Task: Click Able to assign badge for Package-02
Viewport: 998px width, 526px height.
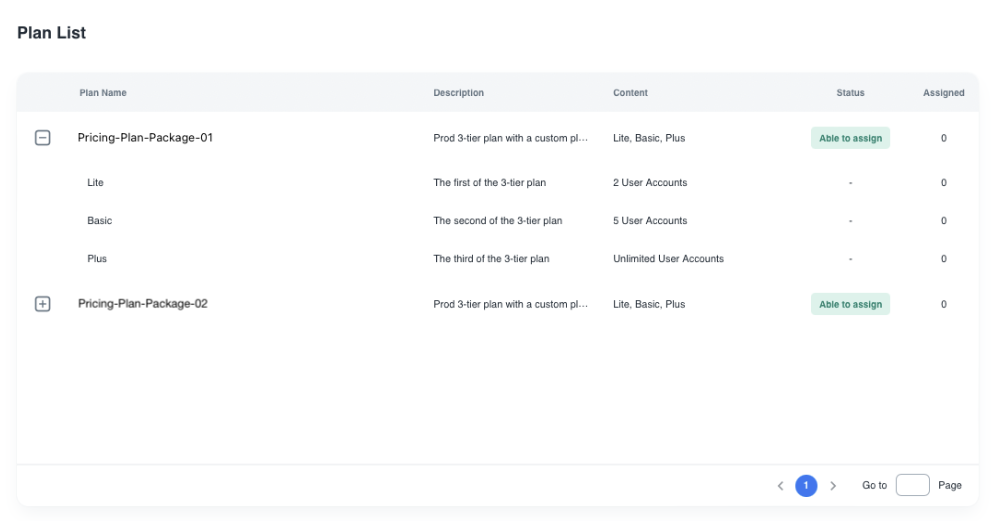Action: (x=850, y=304)
